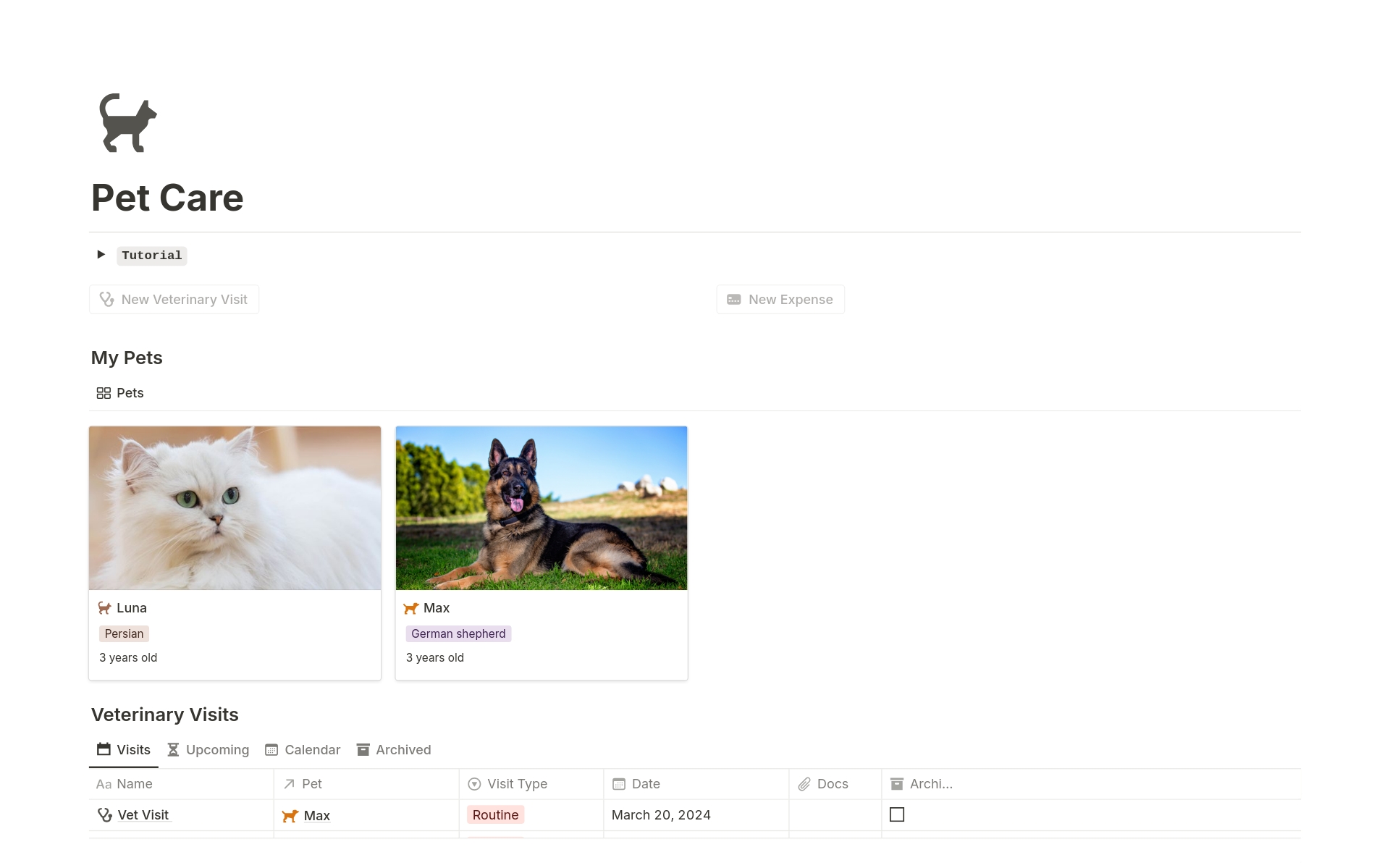1390x868 pixels.
Task: Click the New Veterinary Visit button
Action: [x=174, y=299]
